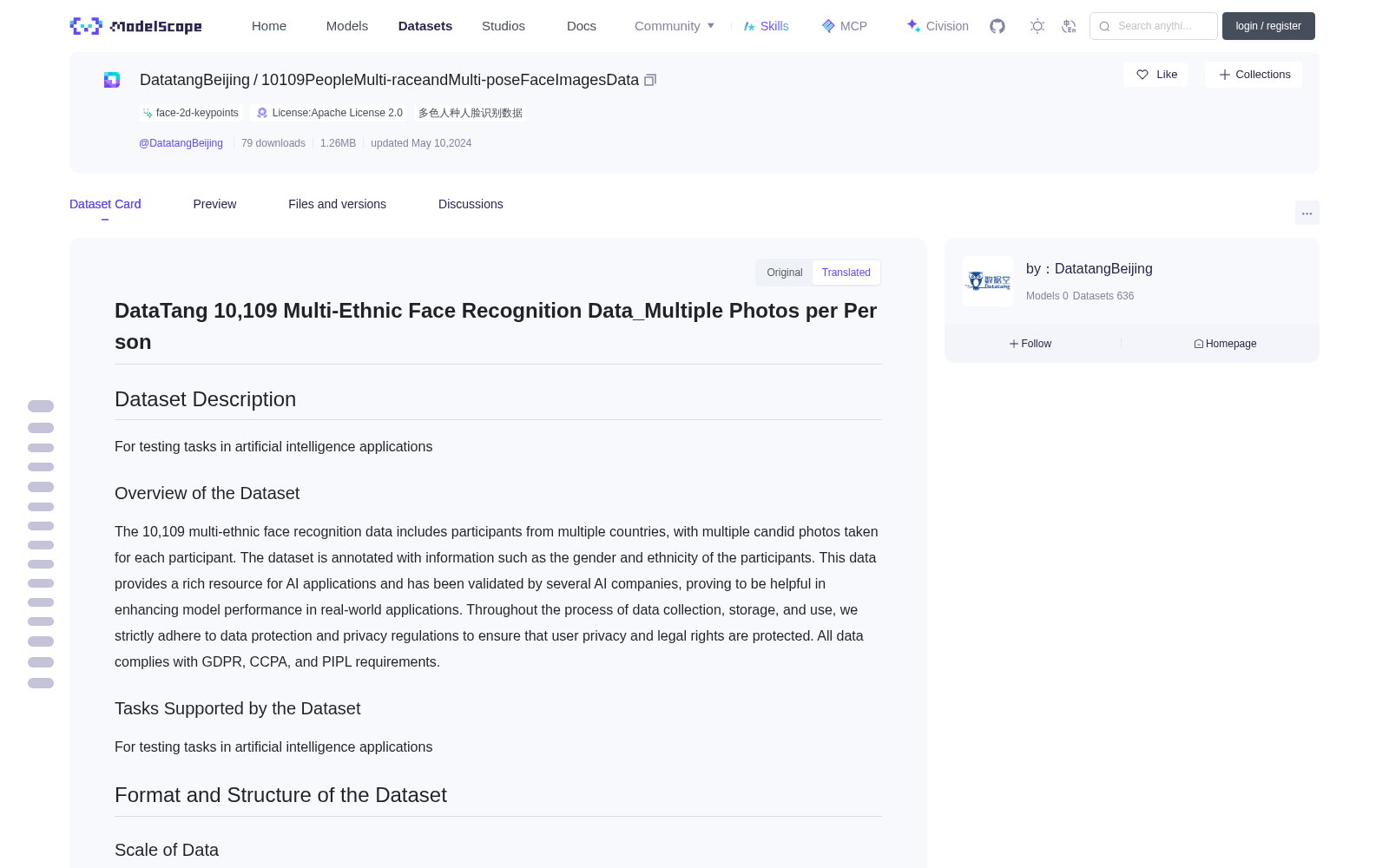
Task: Click Tasks Supported by the Dataset heading
Action: coord(237,708)
